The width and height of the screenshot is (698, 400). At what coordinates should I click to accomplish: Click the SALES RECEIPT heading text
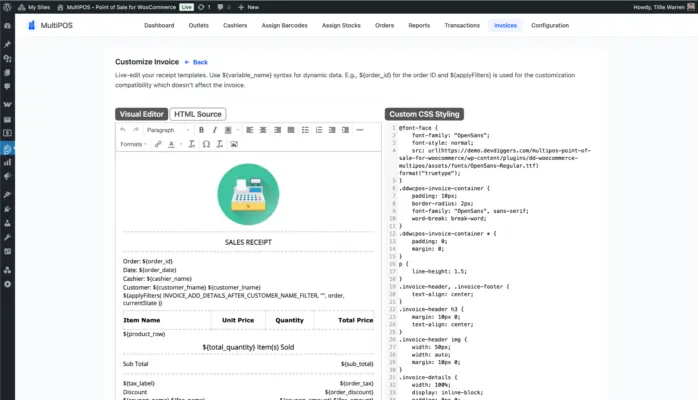[x=248, y=242]
